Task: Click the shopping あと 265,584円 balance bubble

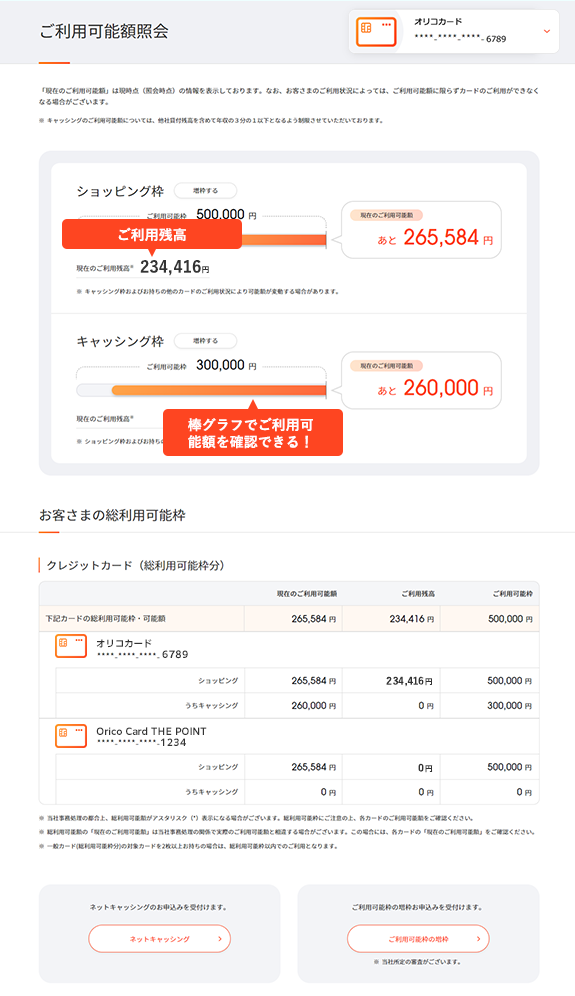Action: pos(421,230)
